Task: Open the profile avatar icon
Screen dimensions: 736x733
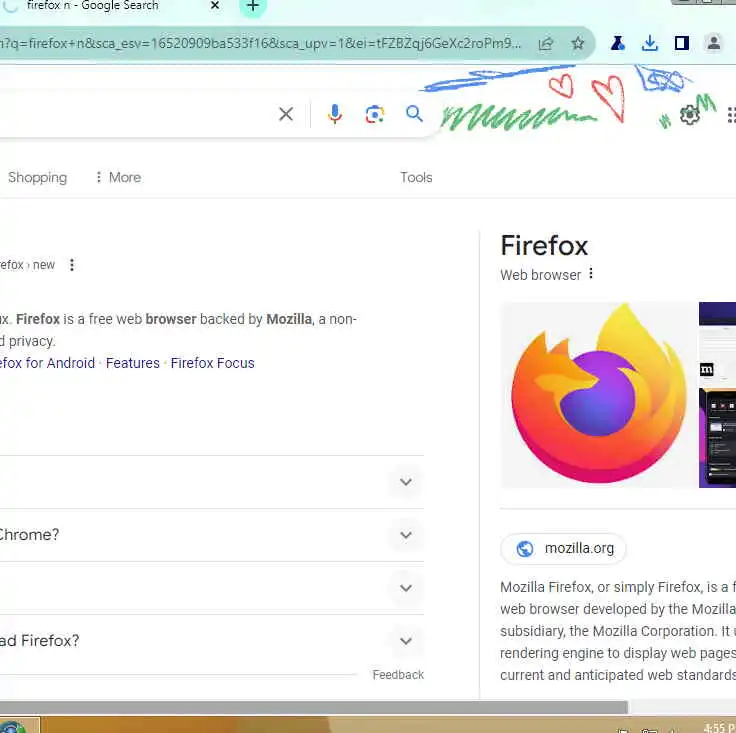Action: [713, 44]
